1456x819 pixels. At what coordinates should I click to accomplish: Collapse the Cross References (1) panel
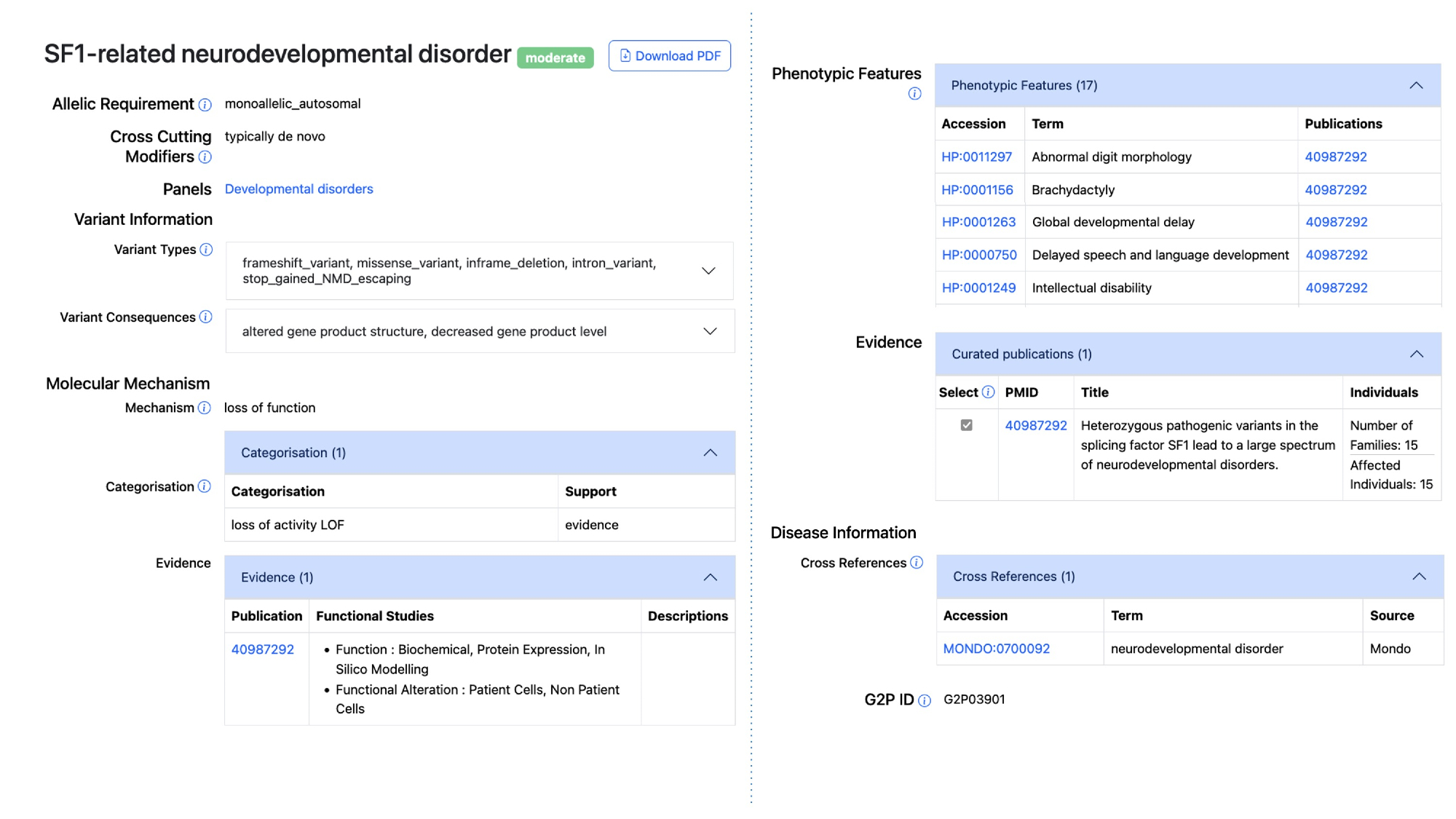[x=1419, y=577]
